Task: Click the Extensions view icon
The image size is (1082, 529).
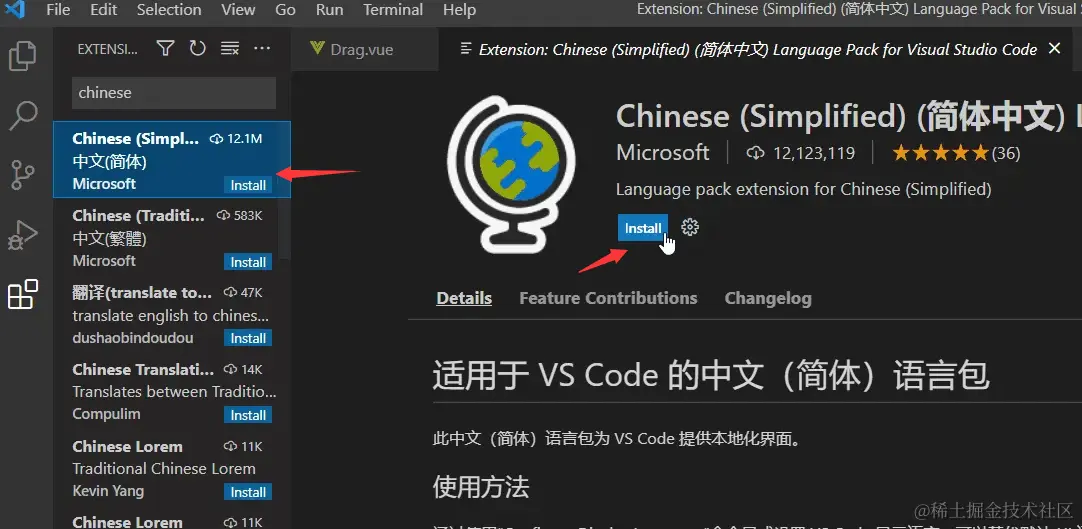Action: (23, 295)
